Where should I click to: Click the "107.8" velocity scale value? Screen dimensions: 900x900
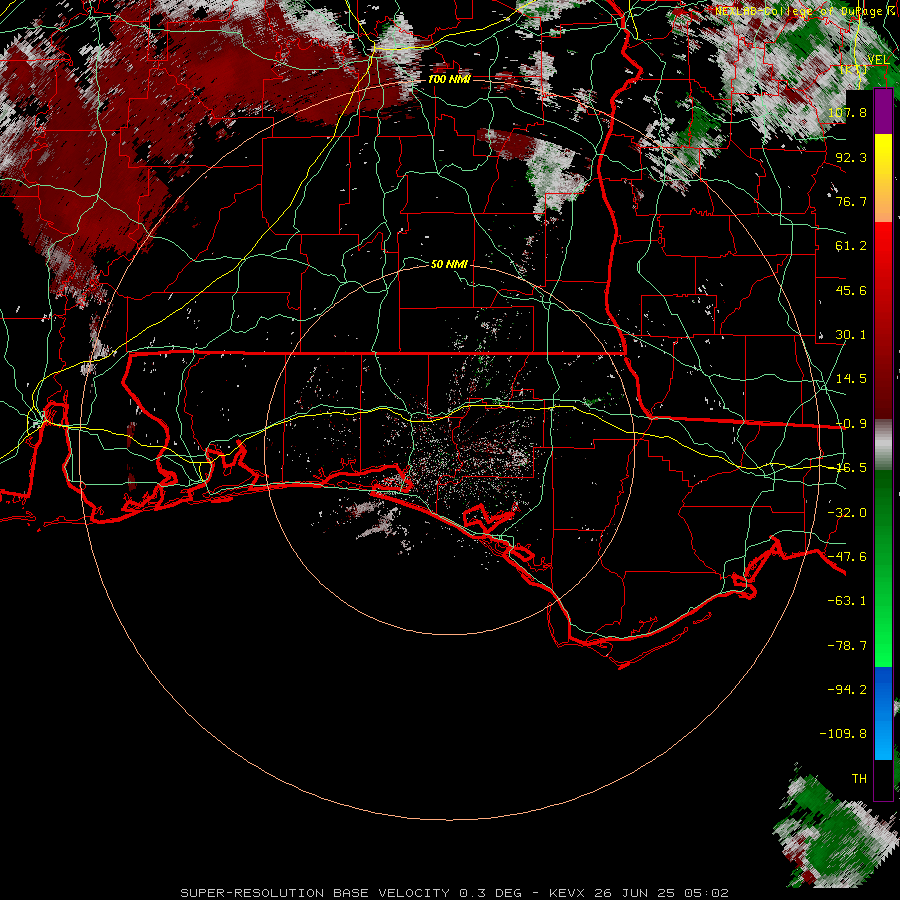pyautogui.click(x=848, y=112)
